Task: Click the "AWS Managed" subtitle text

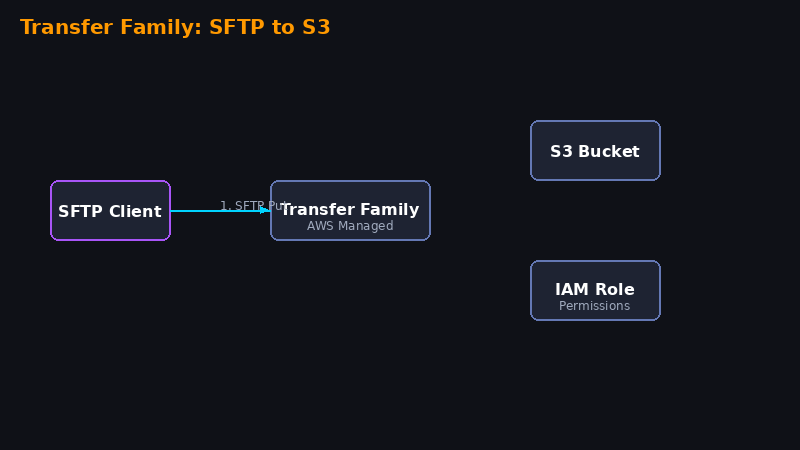Action: pos(350,226)
